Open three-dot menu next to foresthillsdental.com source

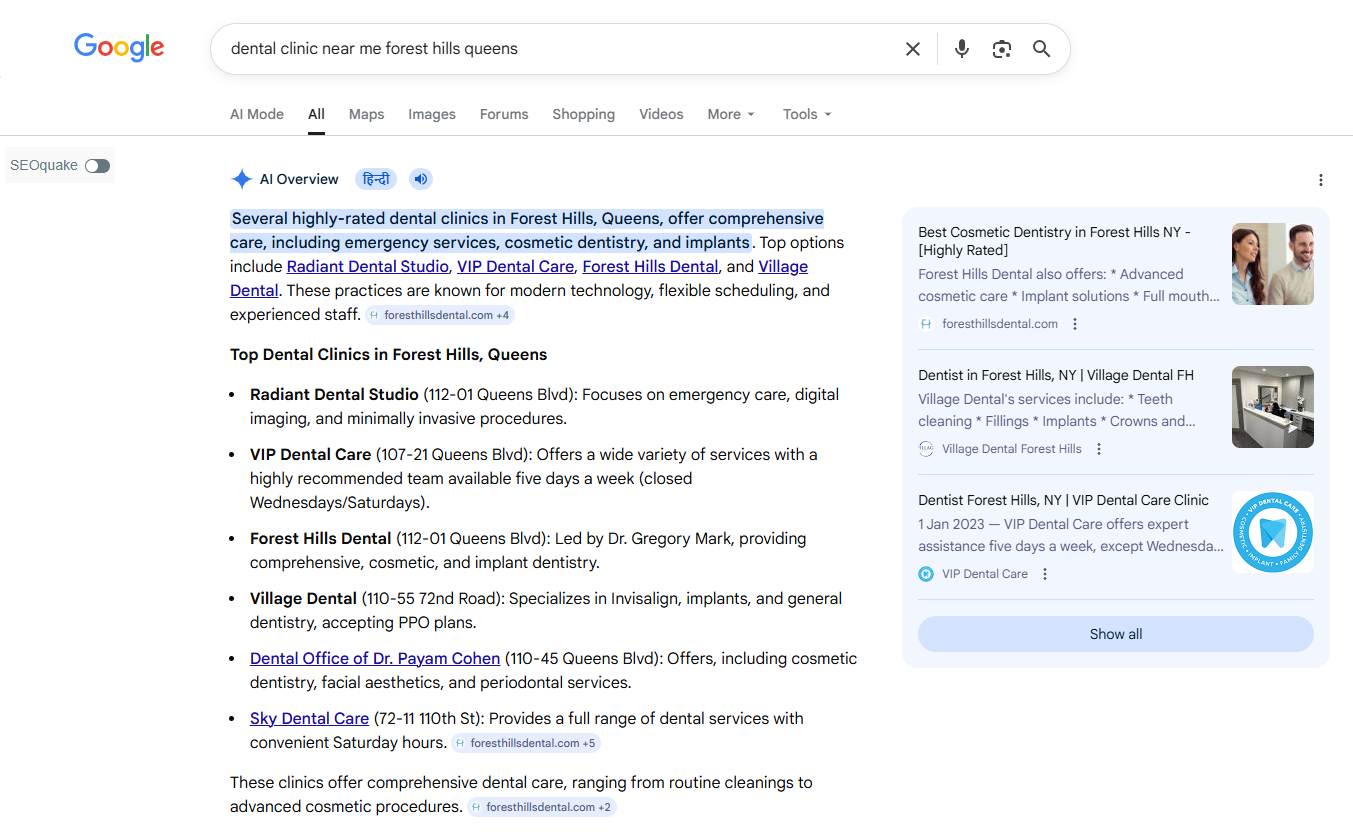1075,324
